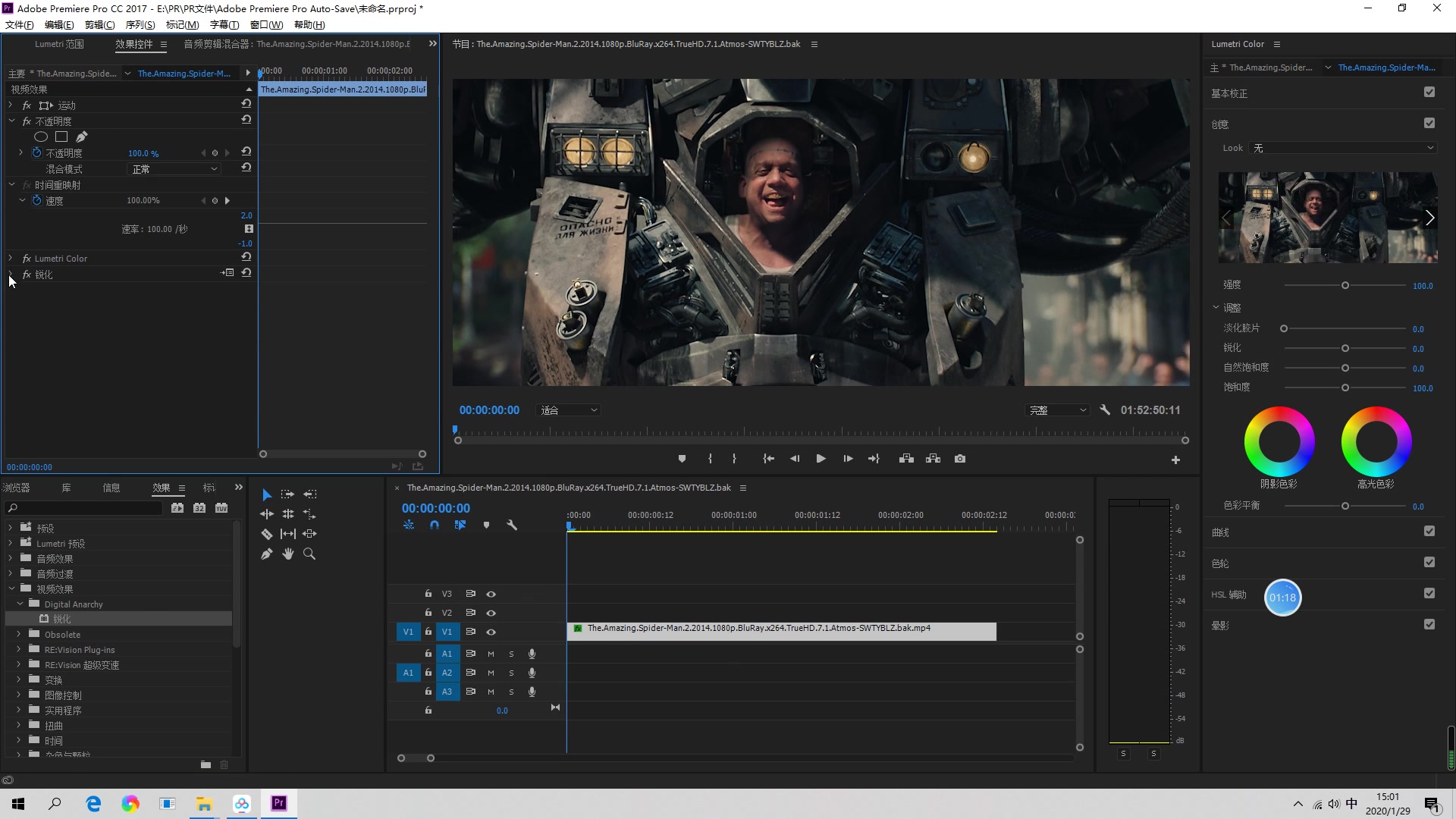Viewport: 1456px width, 819px height.
Task: Click the highlight tint color wheel
Action: point(1376,442)
